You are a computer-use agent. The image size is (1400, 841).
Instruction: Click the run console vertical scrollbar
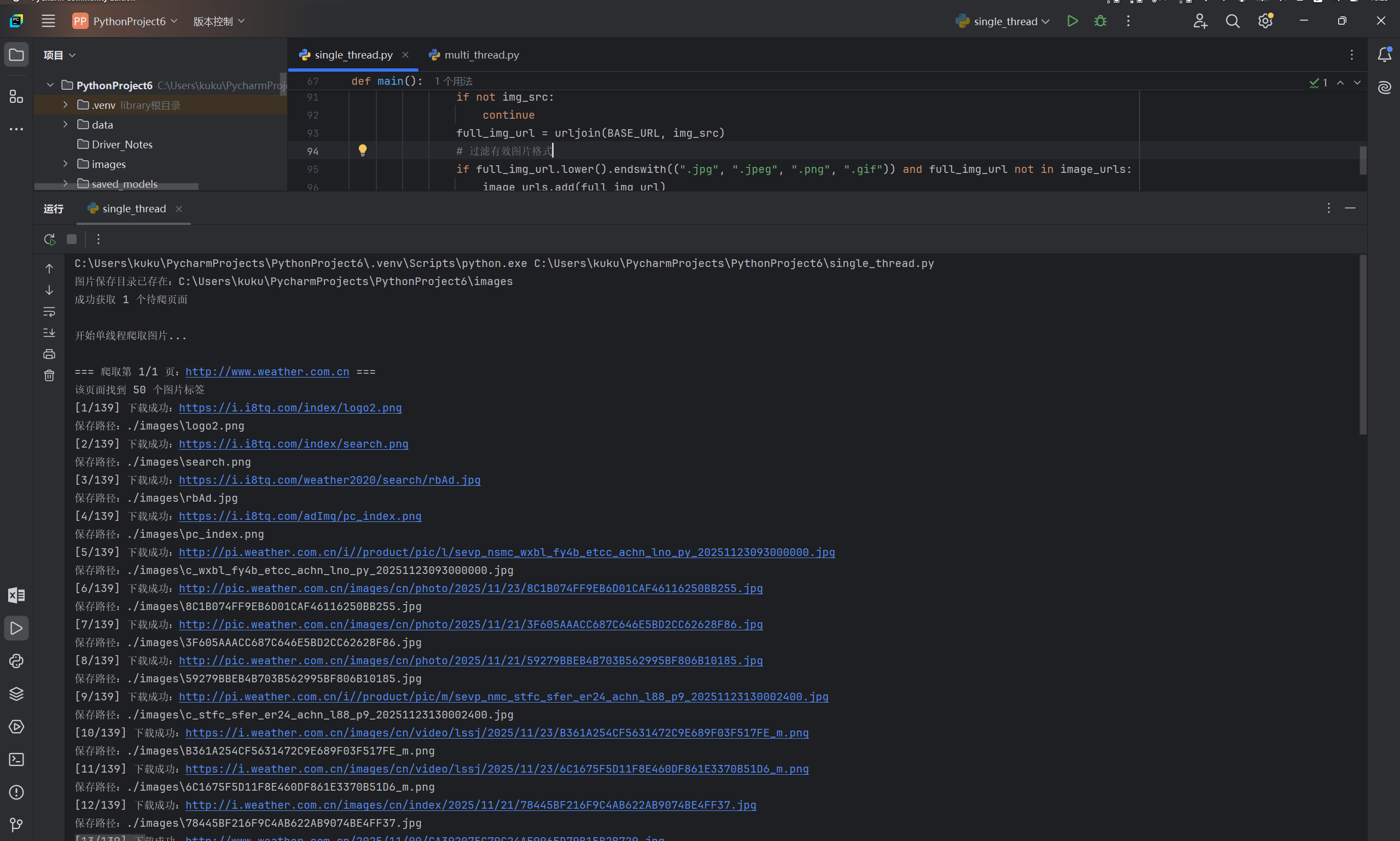1363,346
